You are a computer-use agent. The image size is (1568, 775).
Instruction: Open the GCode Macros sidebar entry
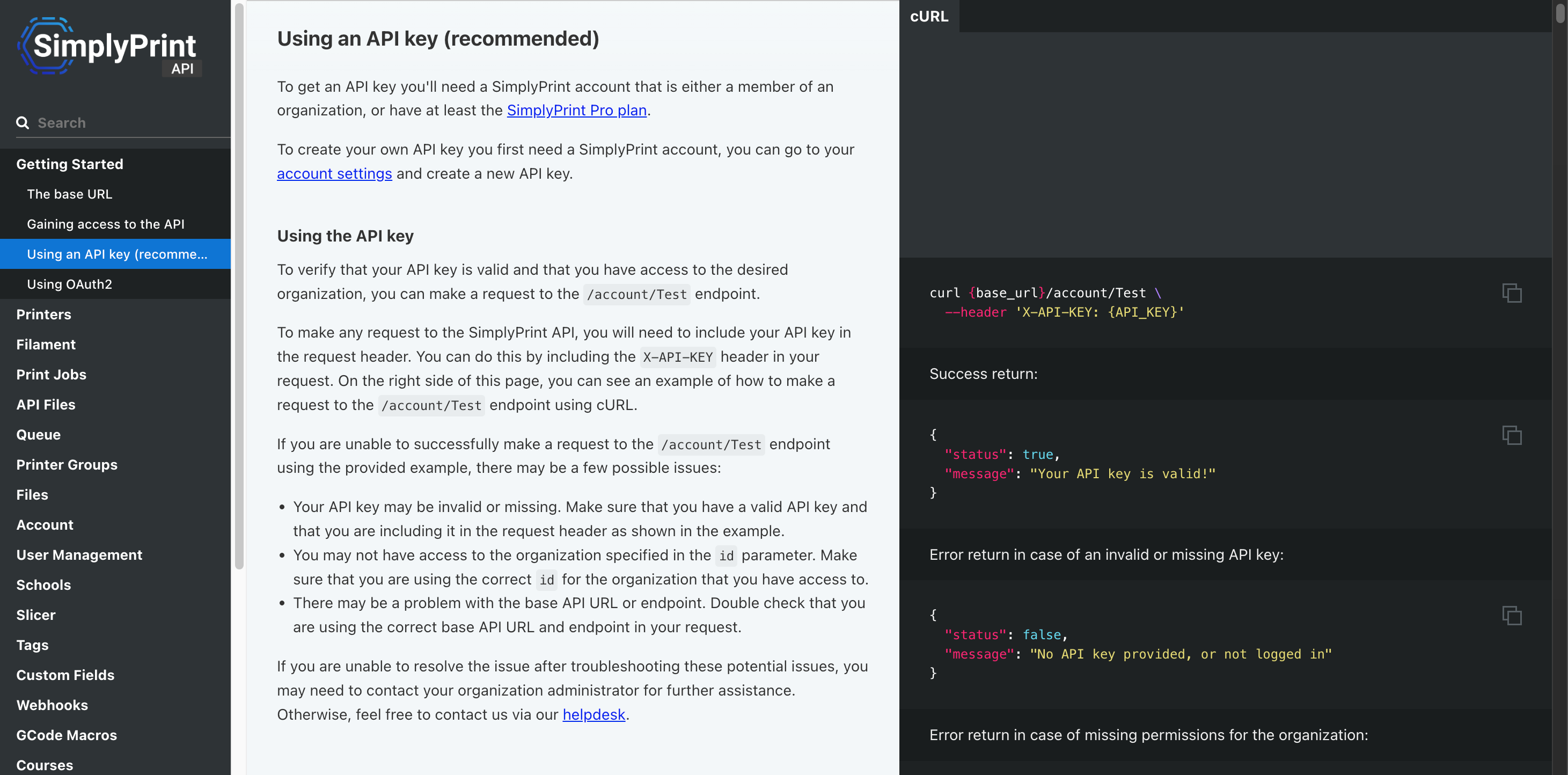point(115,735)
